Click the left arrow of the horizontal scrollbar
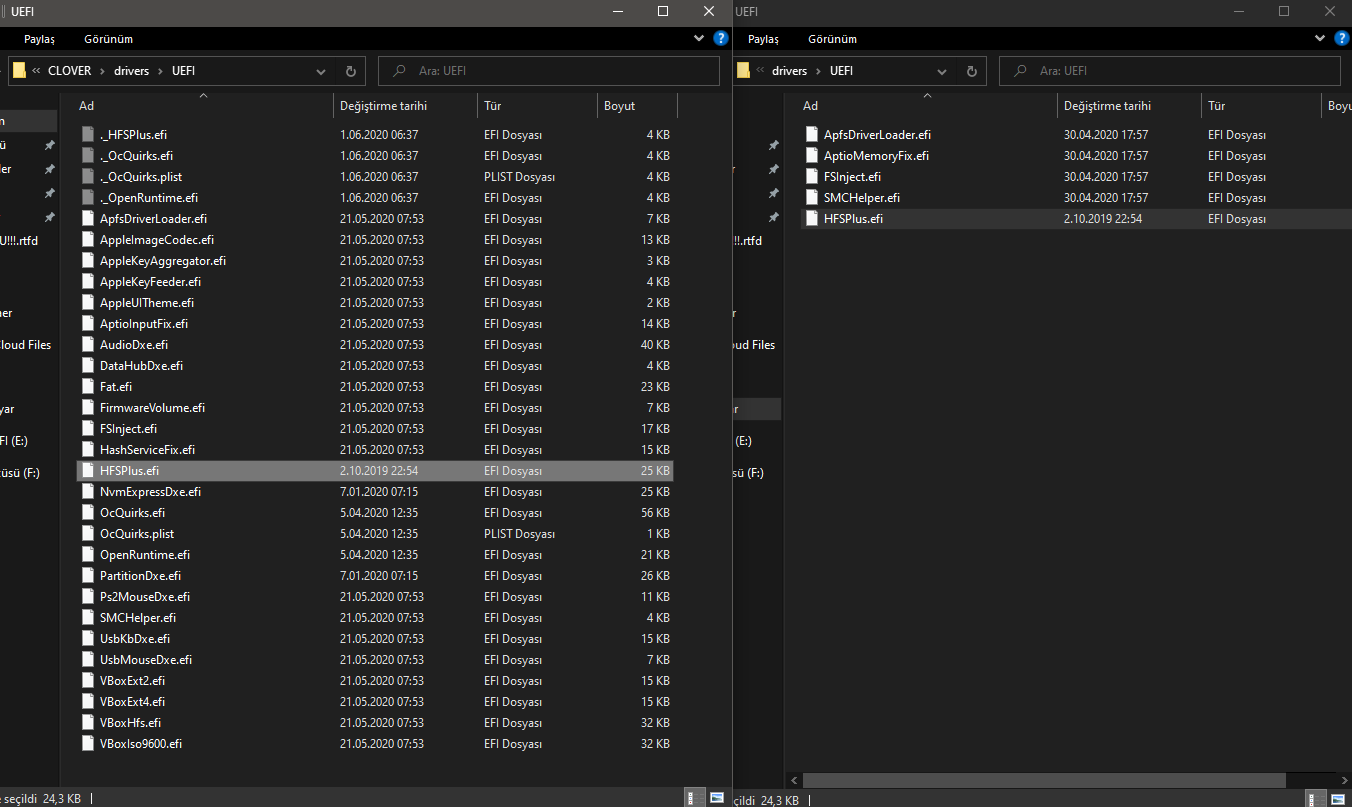Image resolution: width=1352 pixels, height=807 pixels. [793, 780]
